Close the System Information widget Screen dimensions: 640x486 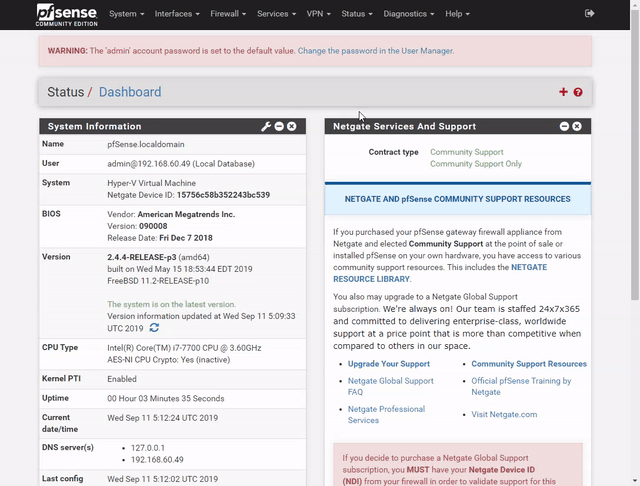click(x=291, y=126)
